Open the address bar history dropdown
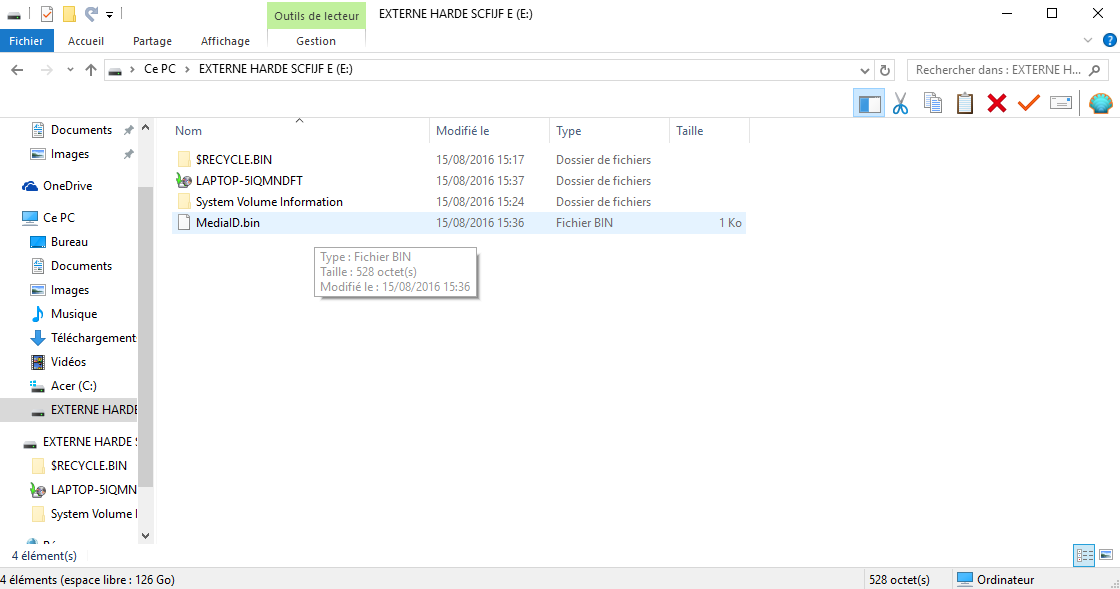This screenshot has width=1120, height=589. pyautogui.click(x=864, y=70)
